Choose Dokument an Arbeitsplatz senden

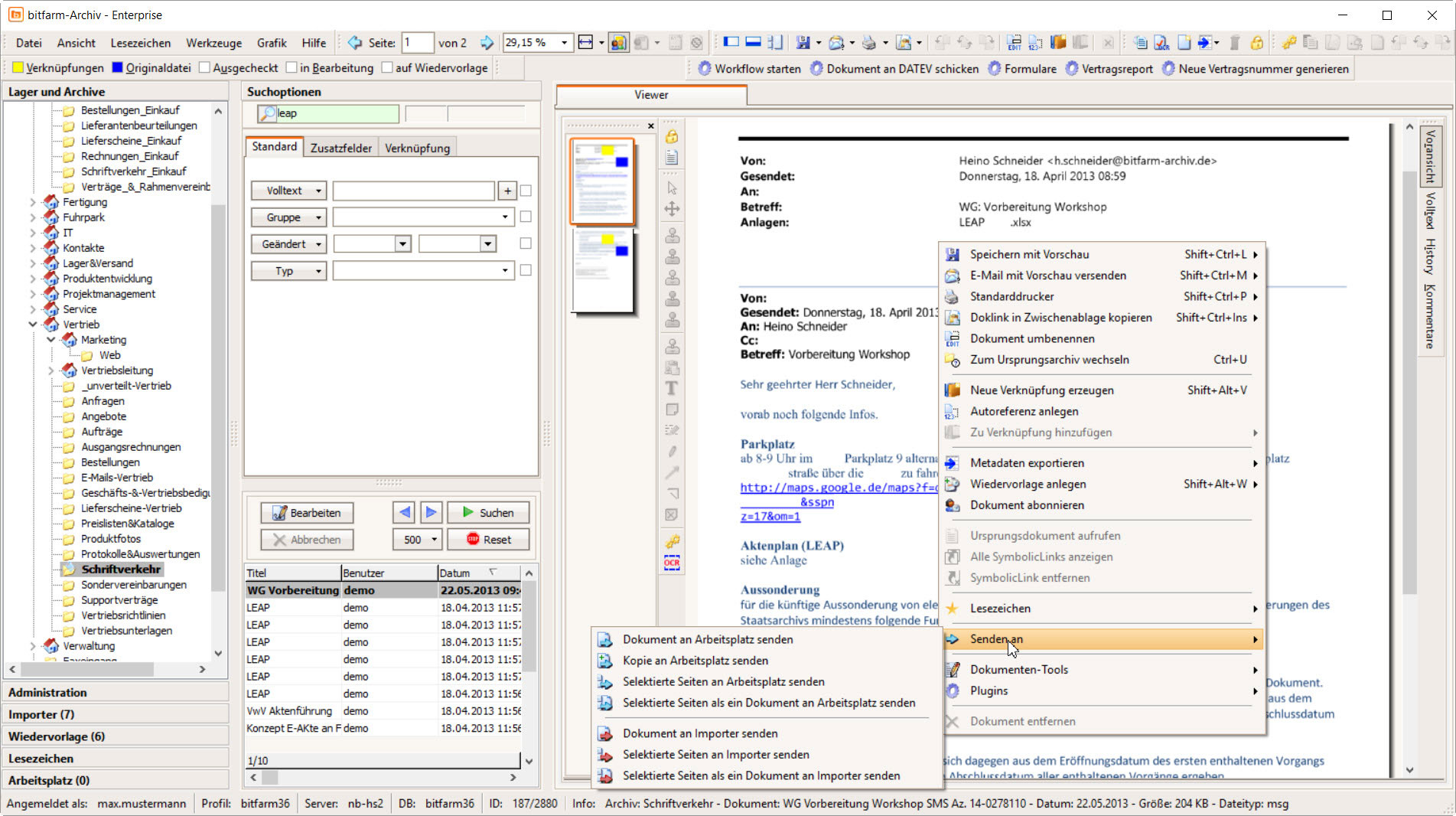pyautogui.click(x=708, y=639)
